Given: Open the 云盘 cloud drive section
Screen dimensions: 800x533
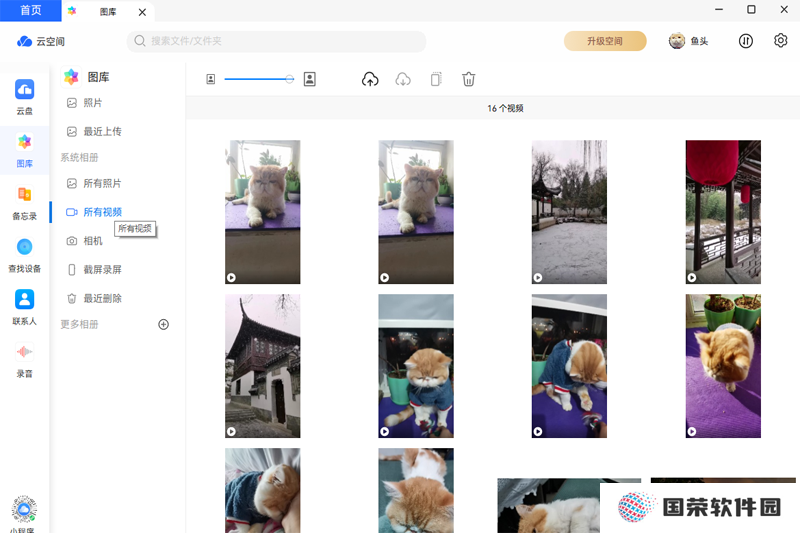Looking at the screenshot, I should pyautogui.click(x=24, y=97).
